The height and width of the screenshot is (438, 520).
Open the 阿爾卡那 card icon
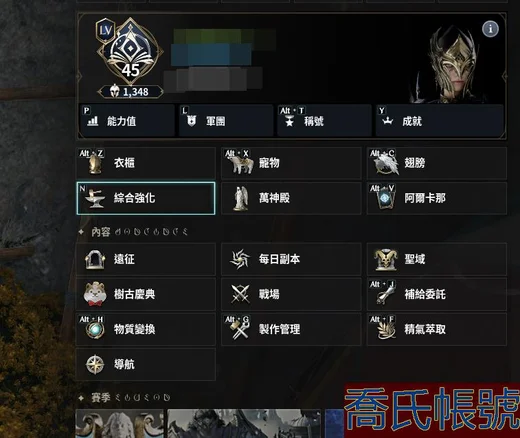tap(385, 199)
